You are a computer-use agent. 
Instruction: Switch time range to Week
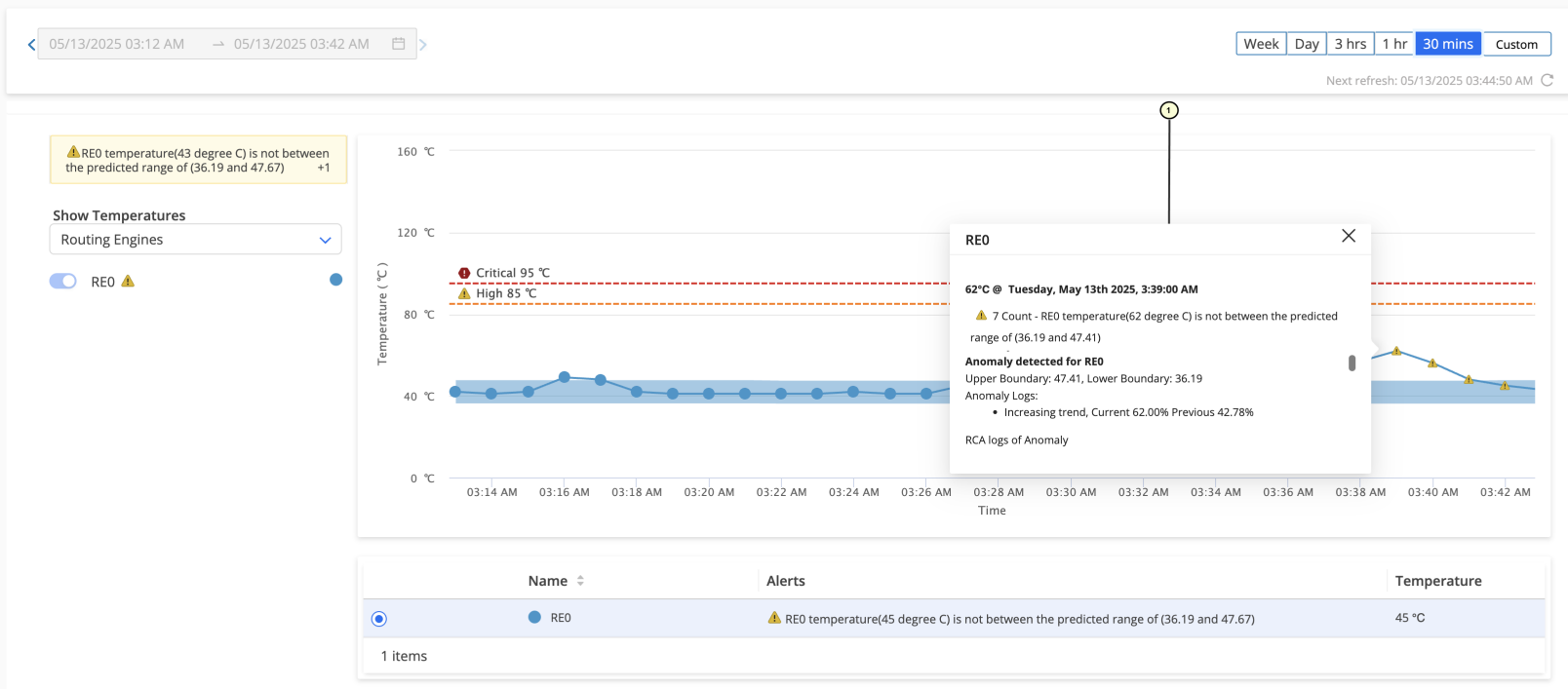(1261, 44)
